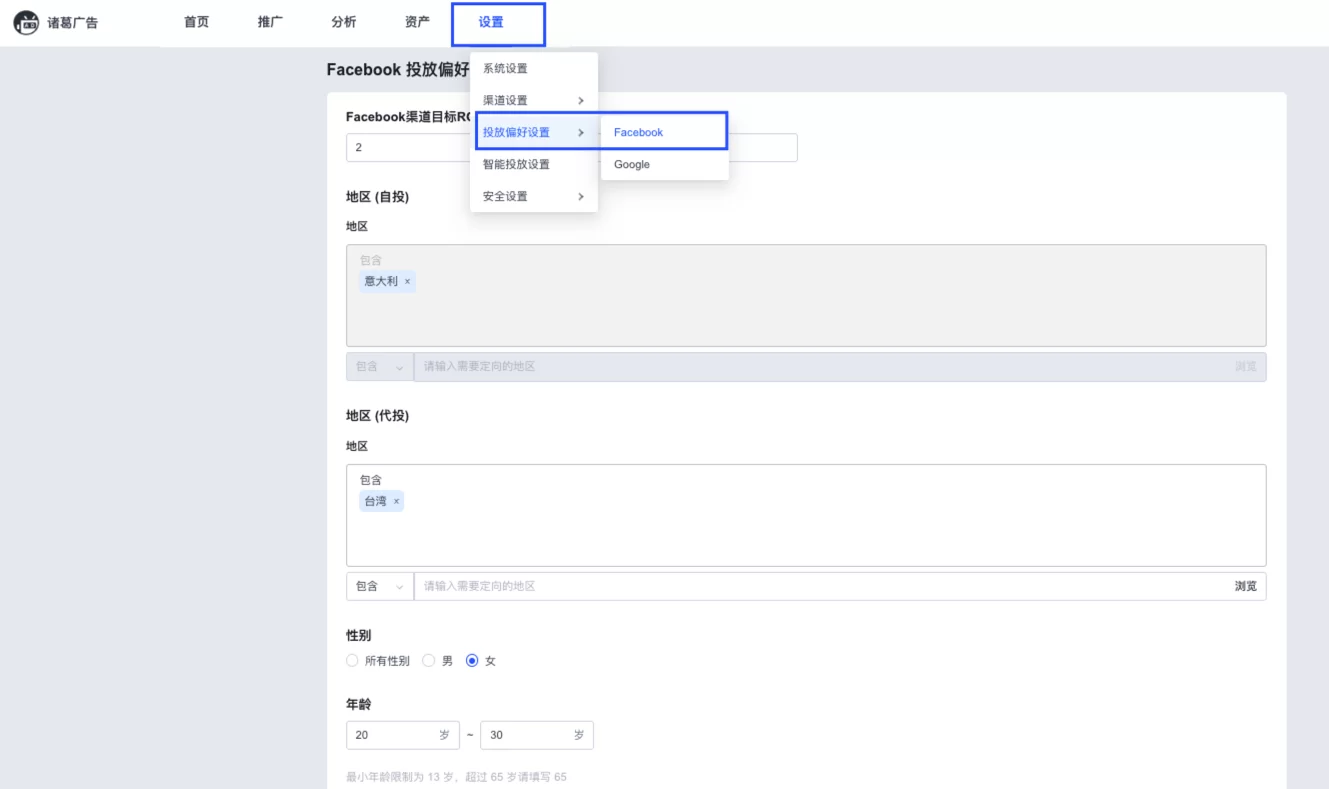Select the 所有性别 radio button

[352, 661]
